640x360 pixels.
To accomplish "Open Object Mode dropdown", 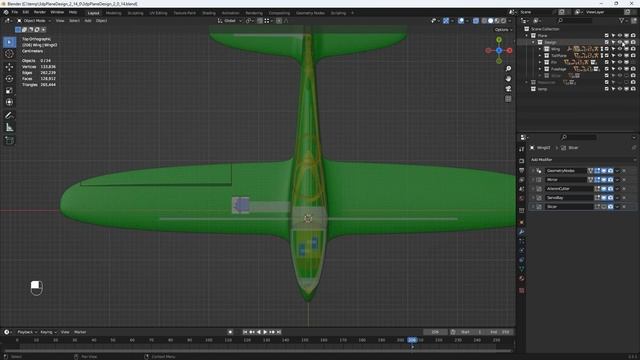I will [x=33, y=21].
